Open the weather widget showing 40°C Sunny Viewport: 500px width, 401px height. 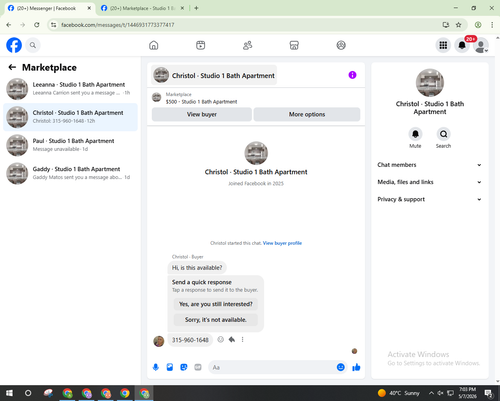click(399, 393)
